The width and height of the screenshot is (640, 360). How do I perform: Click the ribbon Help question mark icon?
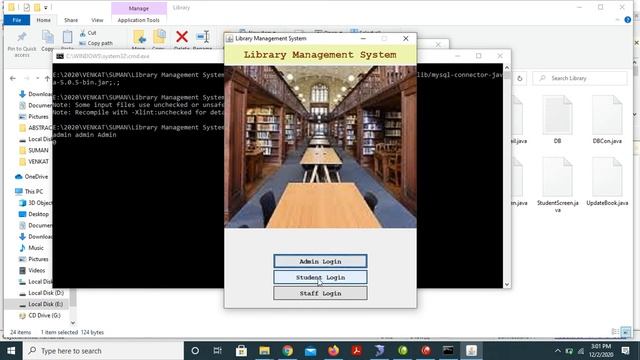[x=628, y=20]
